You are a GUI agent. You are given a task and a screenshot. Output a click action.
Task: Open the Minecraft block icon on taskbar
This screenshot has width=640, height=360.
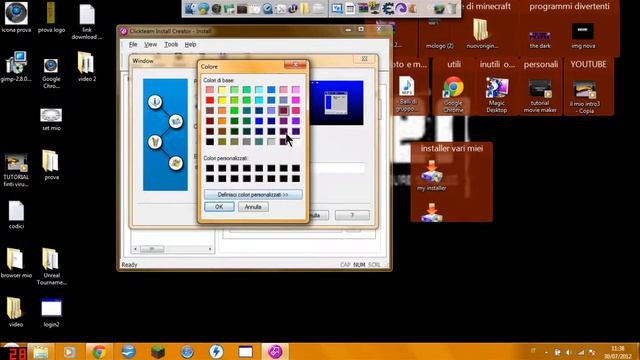(158, 351)
